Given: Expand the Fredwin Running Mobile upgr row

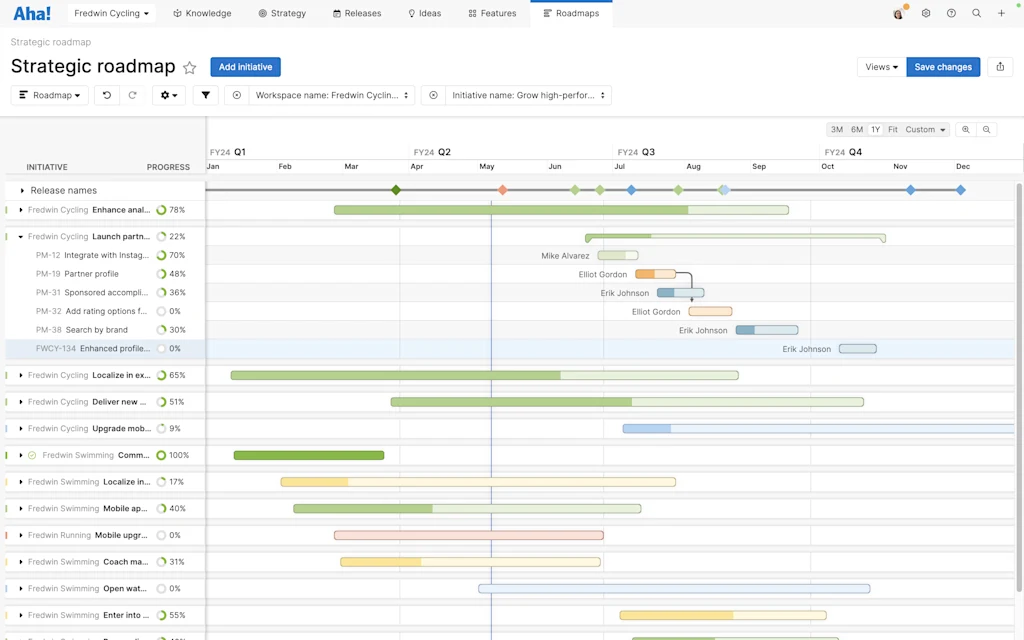Looking at the screenshot, I should tap(20, 536).
